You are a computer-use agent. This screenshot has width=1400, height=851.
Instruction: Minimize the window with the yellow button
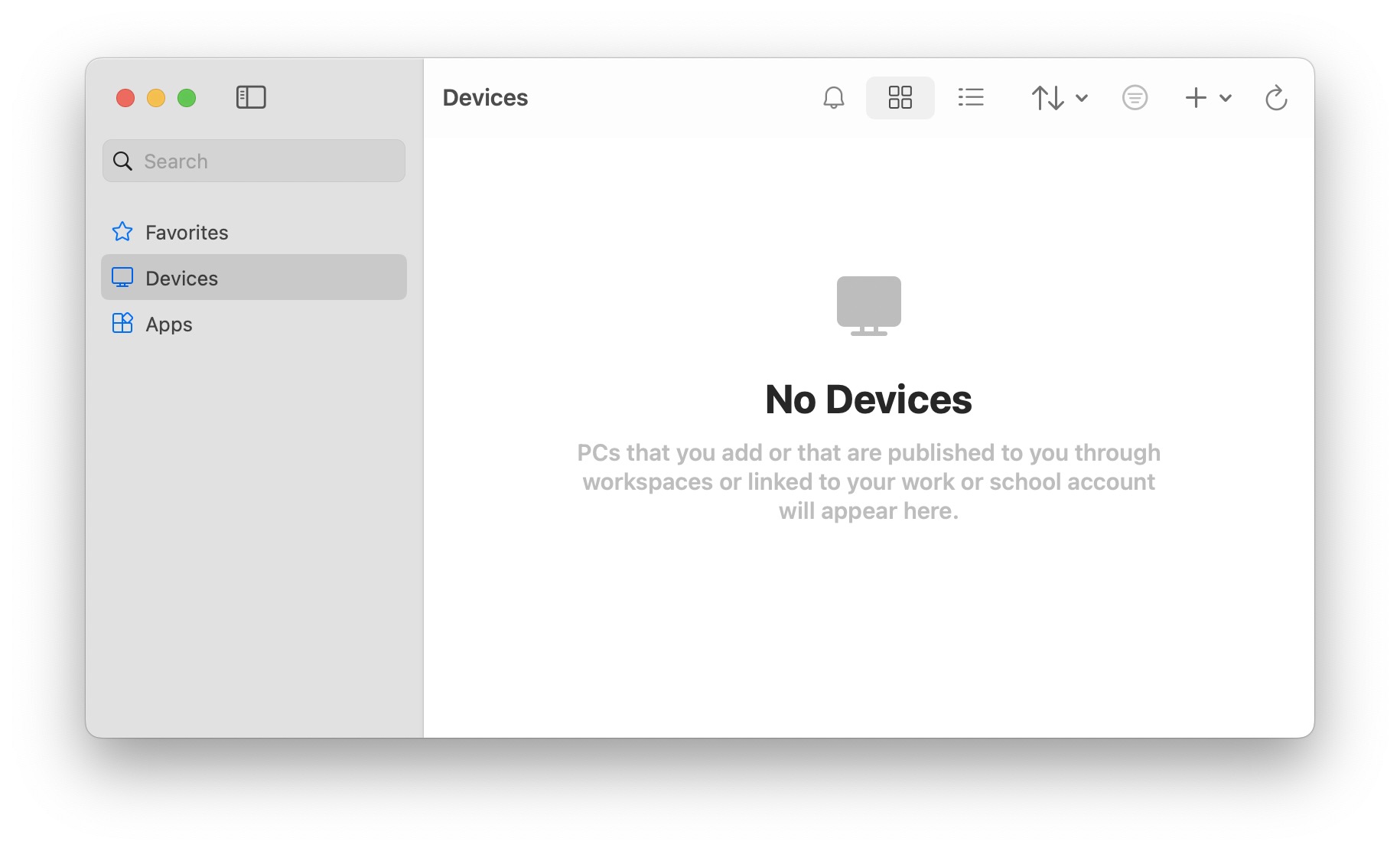[156, 98]
